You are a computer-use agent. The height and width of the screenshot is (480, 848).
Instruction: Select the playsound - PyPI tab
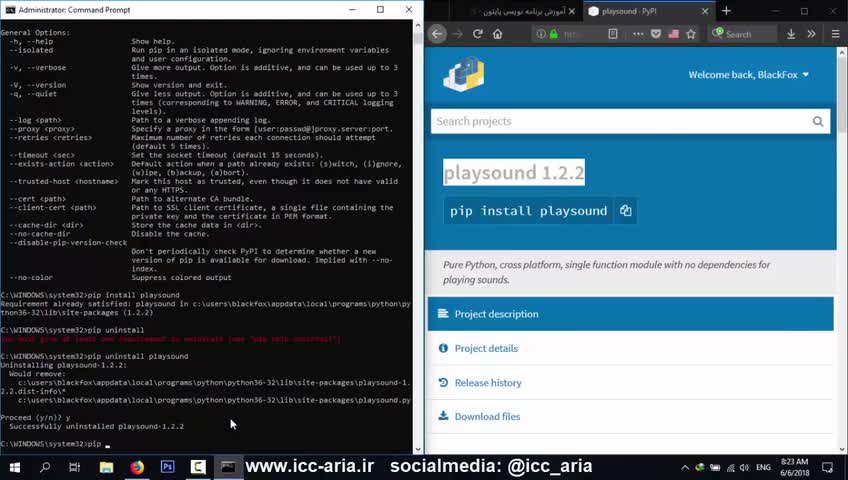(x=648, y=11)
